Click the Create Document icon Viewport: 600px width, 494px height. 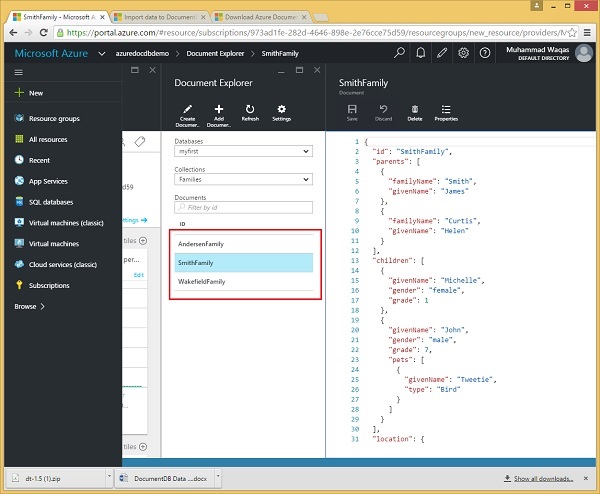(x=187, y=108)
